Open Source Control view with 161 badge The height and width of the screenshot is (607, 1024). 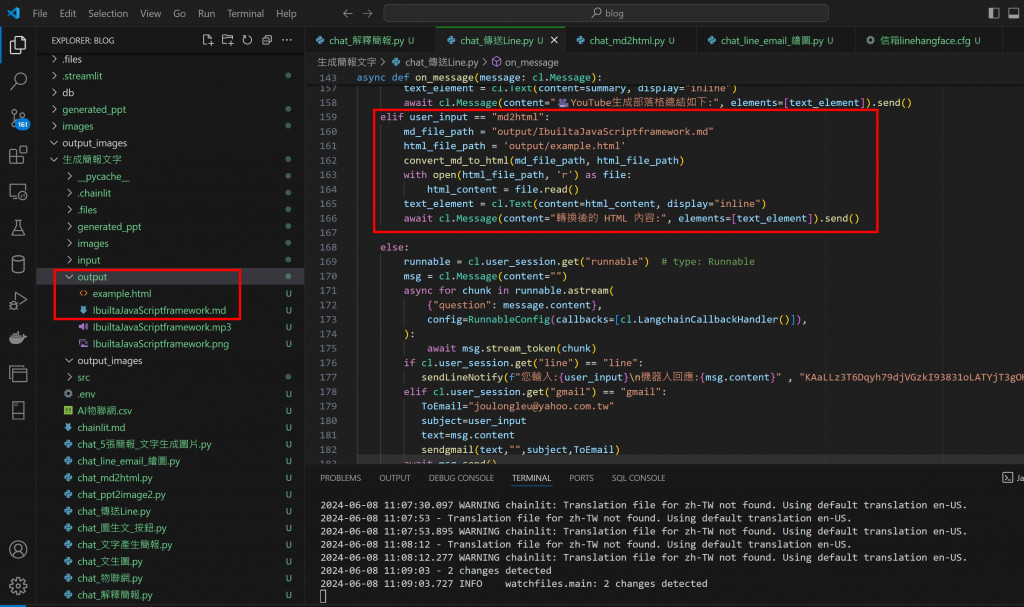[18, 118]
